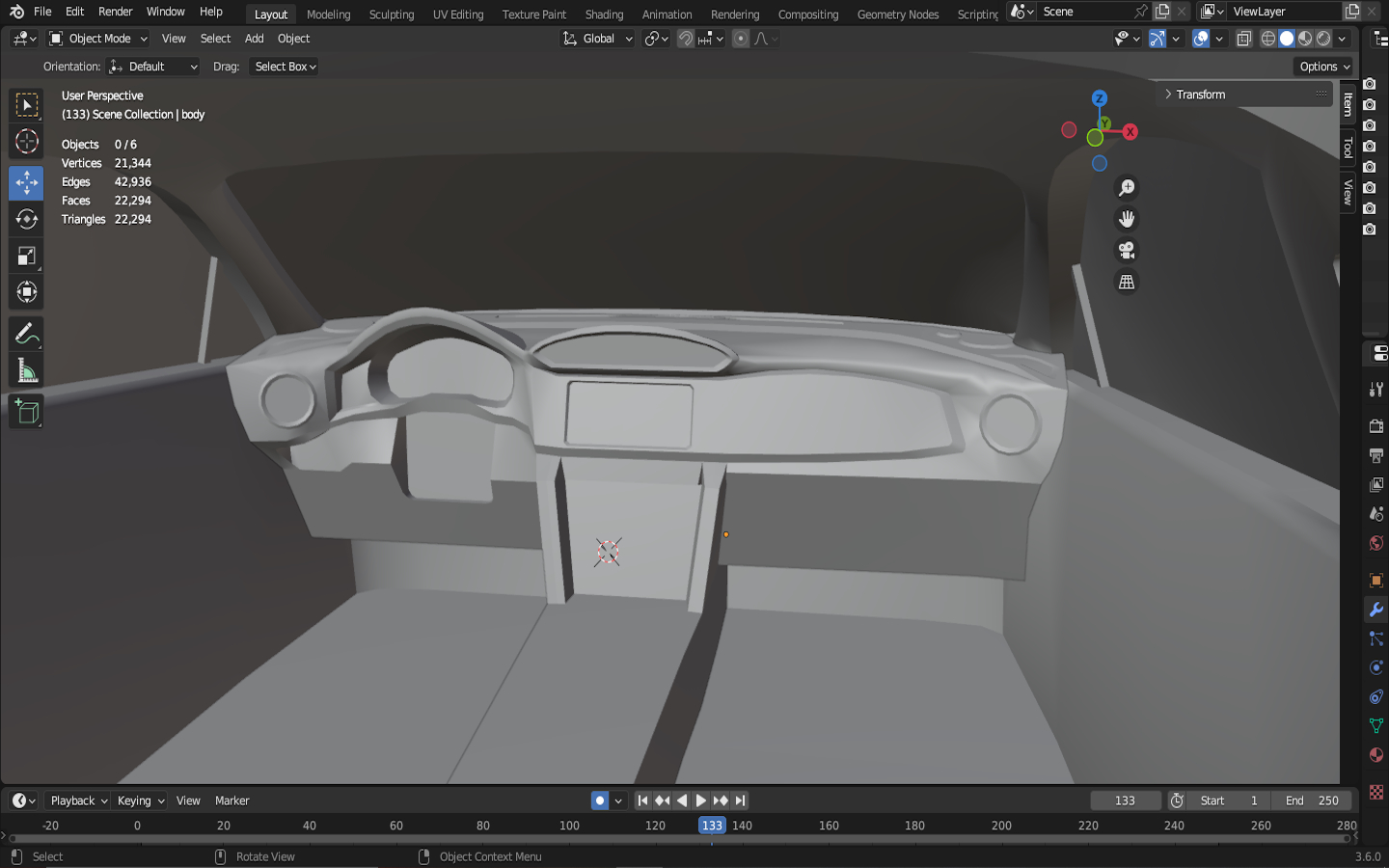Open the Particles properties tab
Screen dimensions: 1389x868
click(1376, 638)
